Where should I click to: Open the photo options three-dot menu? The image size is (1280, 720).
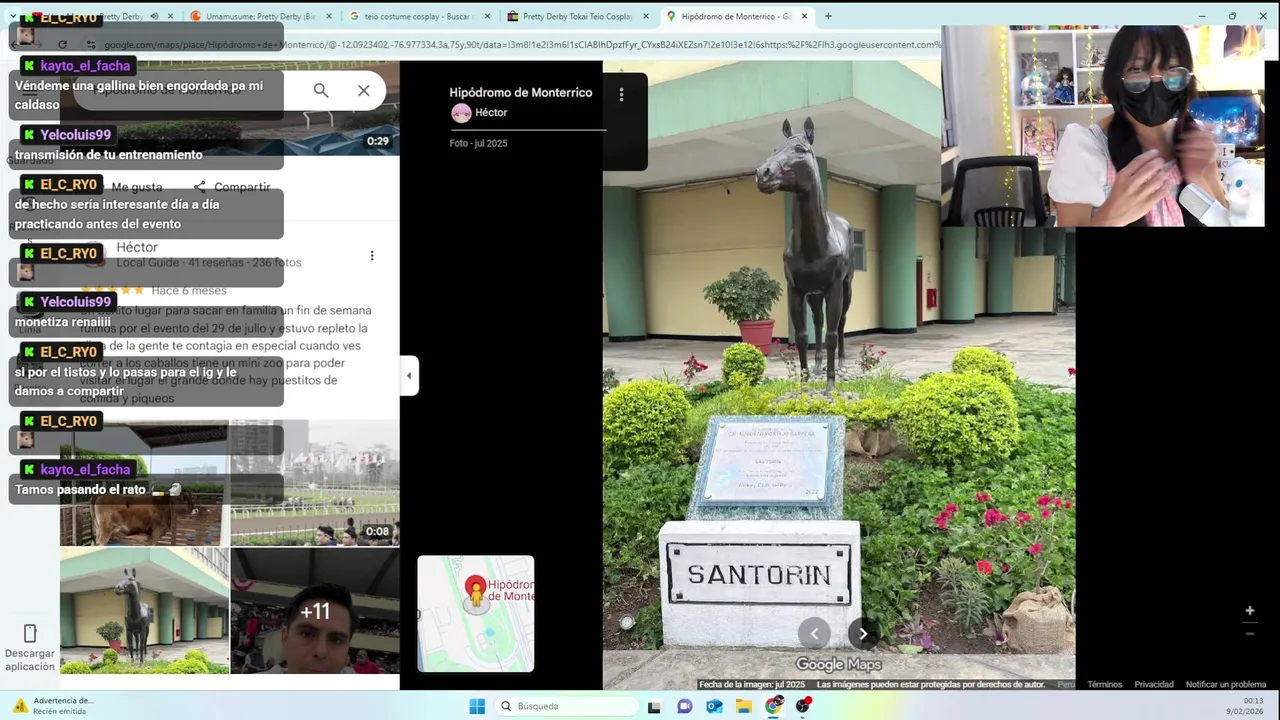point(621,95)
